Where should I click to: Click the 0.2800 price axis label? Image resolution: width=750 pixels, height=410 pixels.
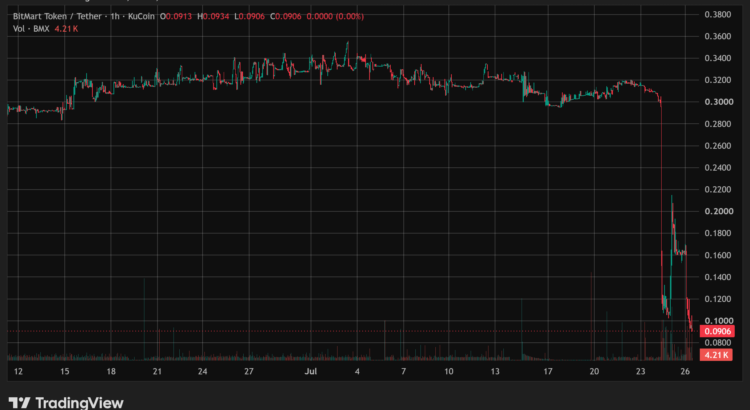click(x=717, y=124)
